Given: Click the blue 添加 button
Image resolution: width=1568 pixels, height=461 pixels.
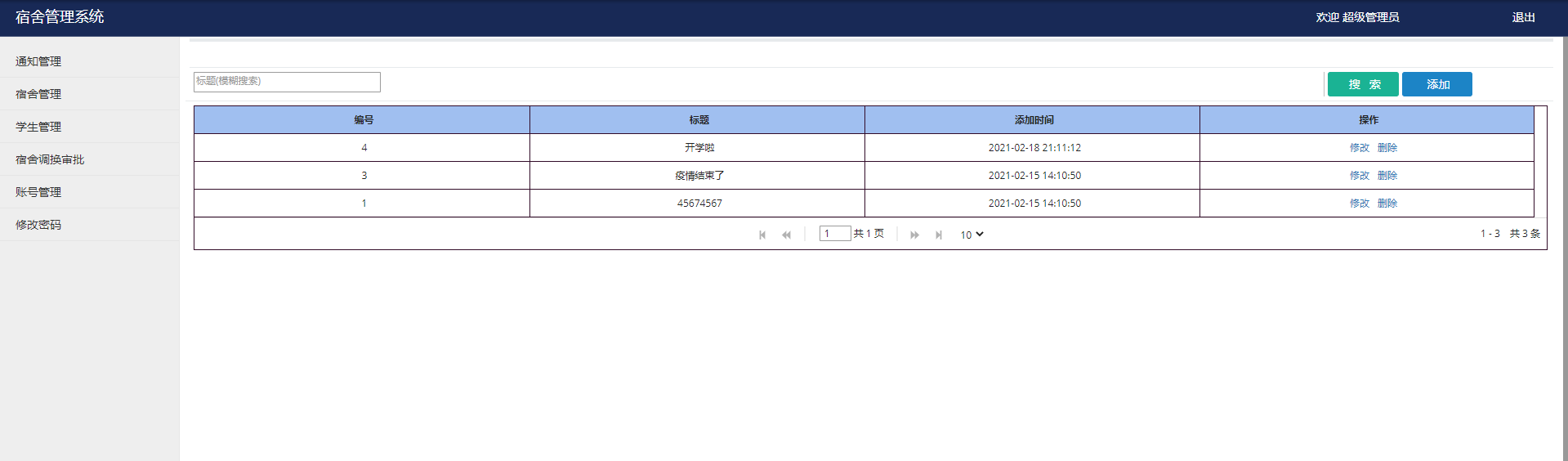Looking at the screenshot, I should tap(1437, 84).
